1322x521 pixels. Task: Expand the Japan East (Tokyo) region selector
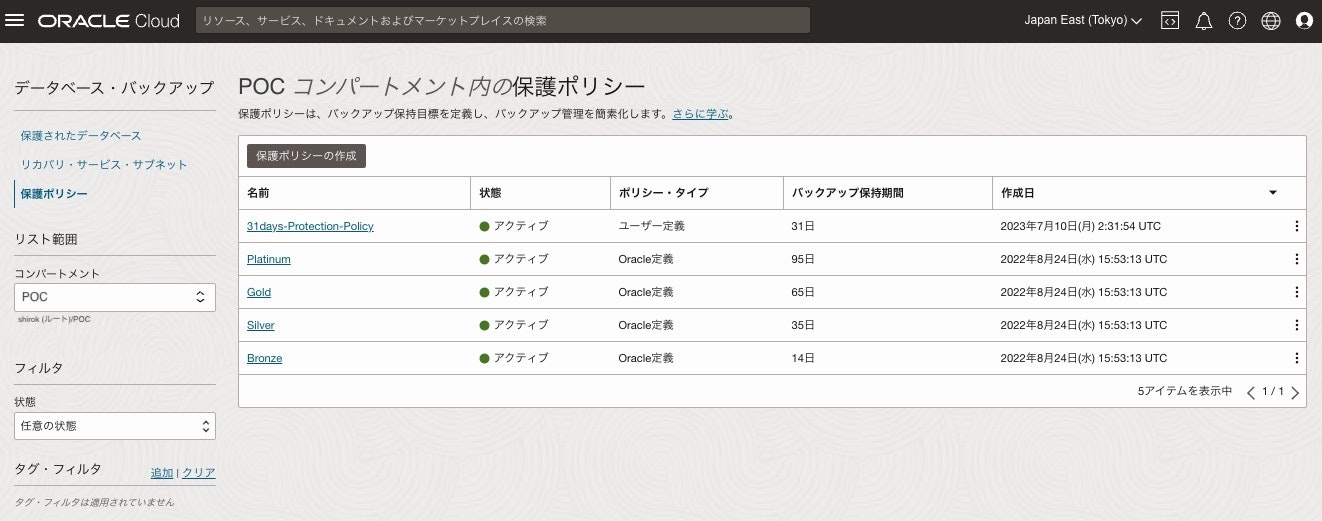point(1083,20)
